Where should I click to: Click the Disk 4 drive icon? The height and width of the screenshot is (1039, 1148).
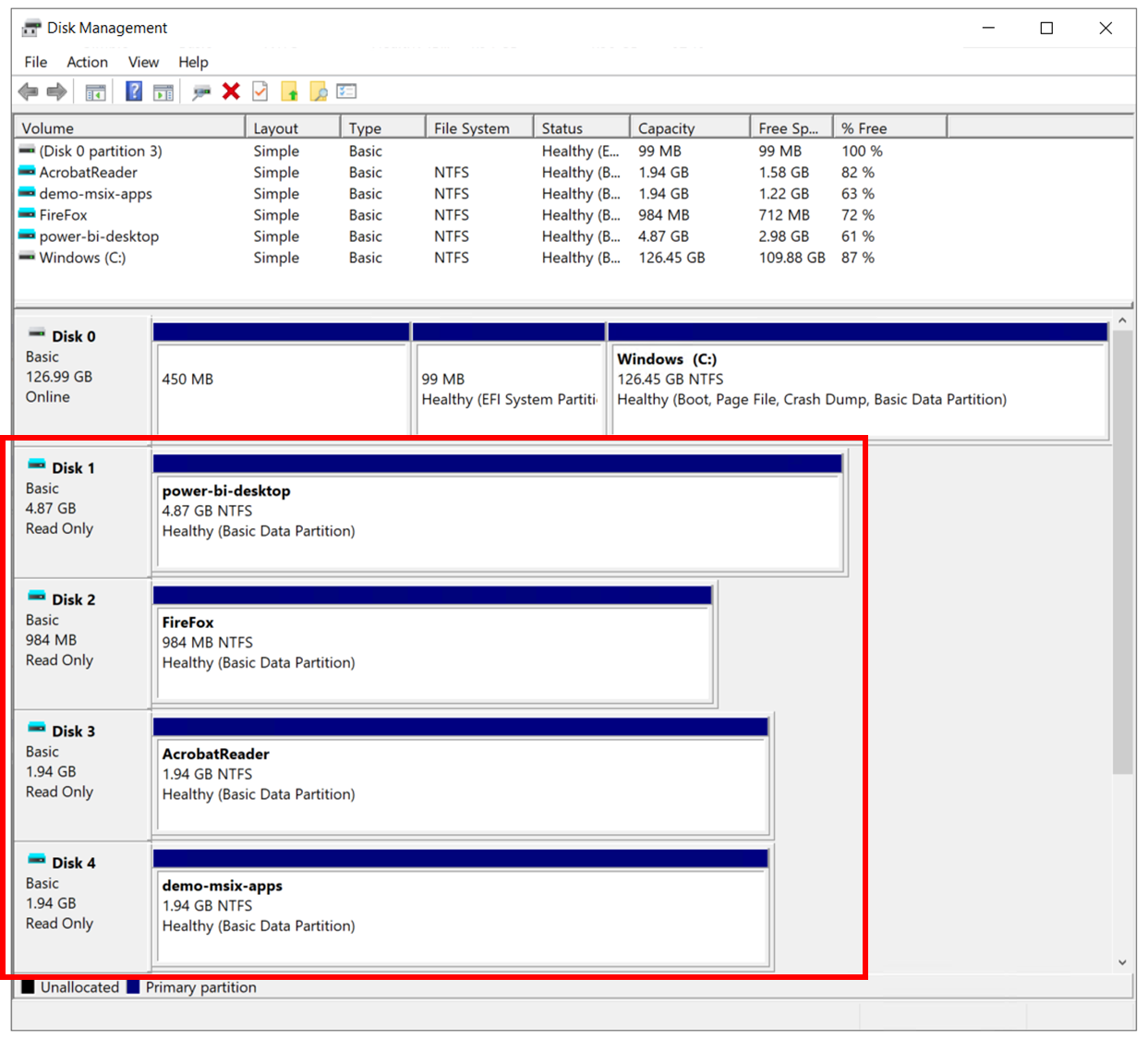37,860
